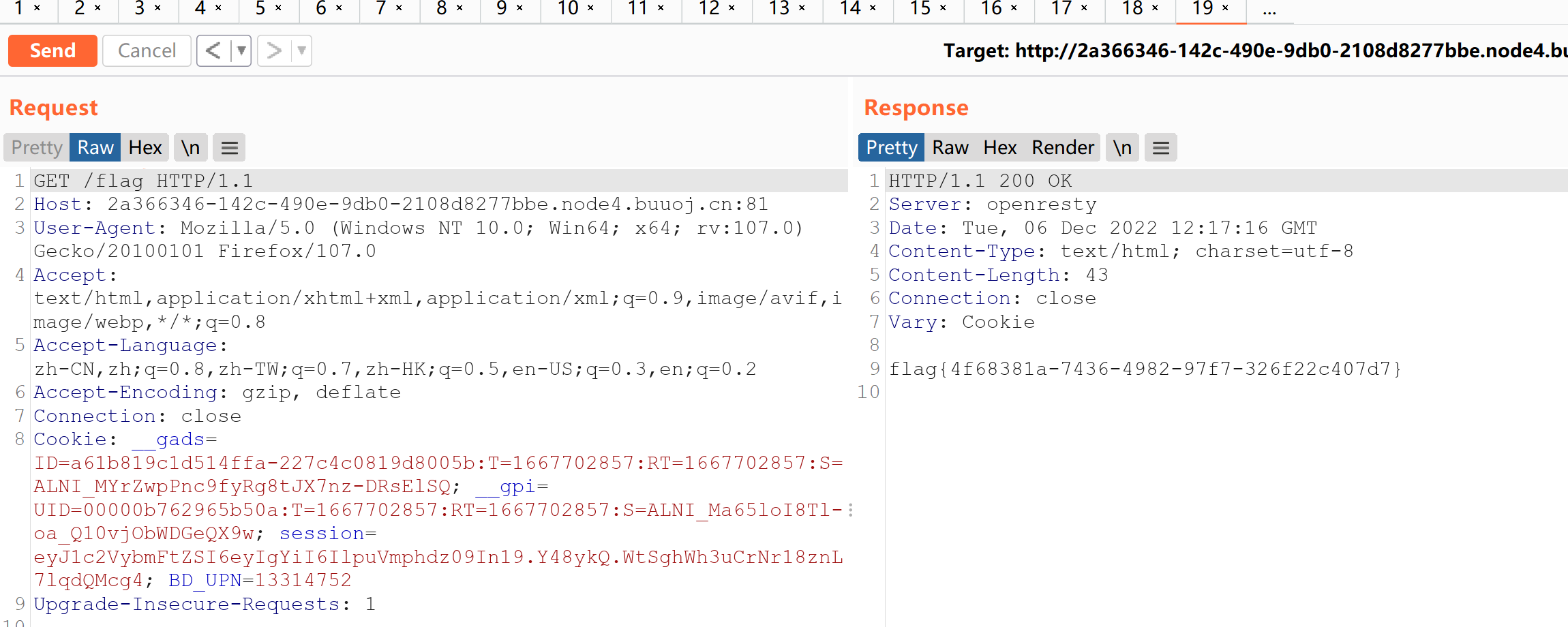This screenshot has height=627, width=1568.
Task: Open the Response options hamburger menu
Action: pos(1161,147)
